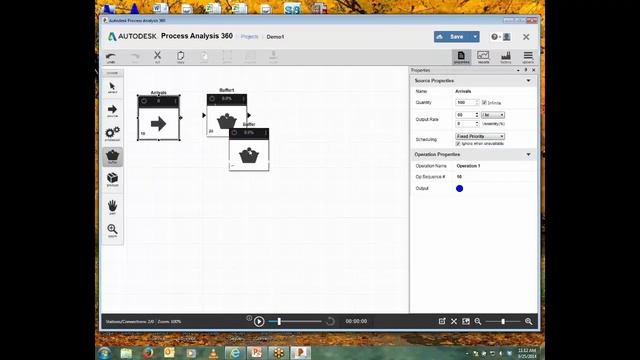Viewport: 640px width, 360px height.
Task: Open the Factory view tab
Action: click(x=506, y=57)
